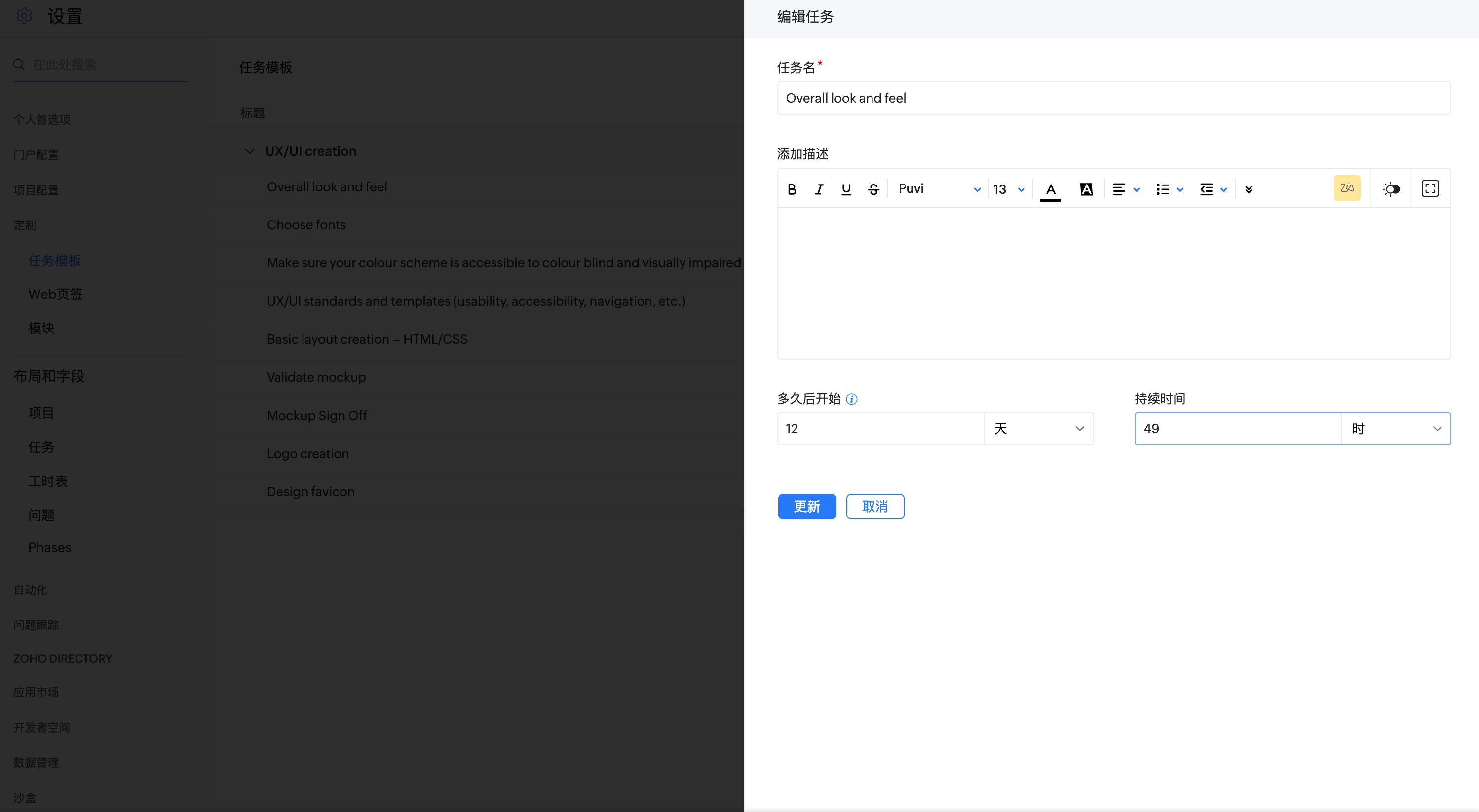
Task: Click the 任务名 input field
Action: [1113, 98]
